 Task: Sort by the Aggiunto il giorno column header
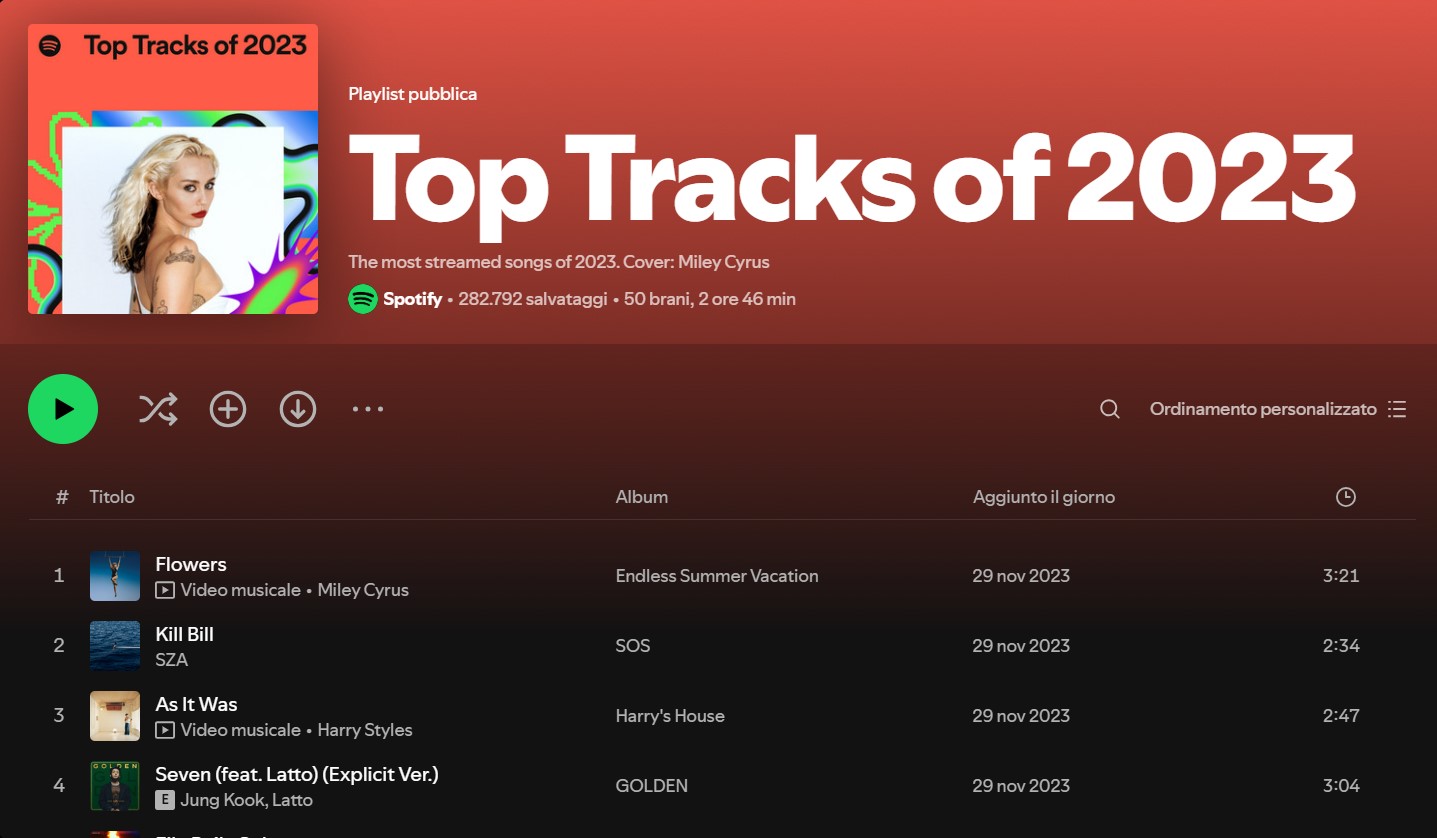tap(1044, 497)
